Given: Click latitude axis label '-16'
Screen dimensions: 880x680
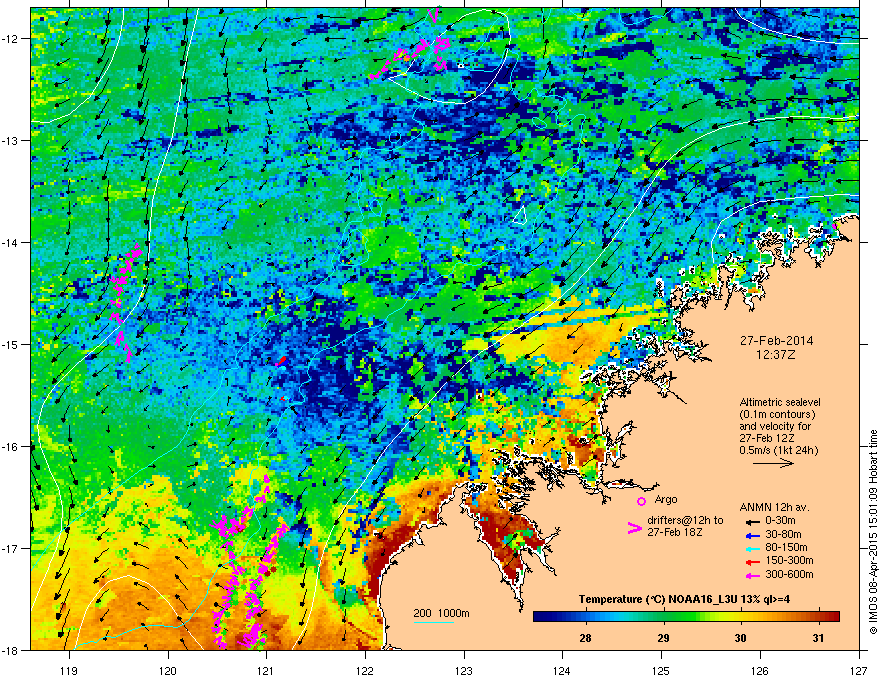Looking at the screenshot, I should [11, 447].
